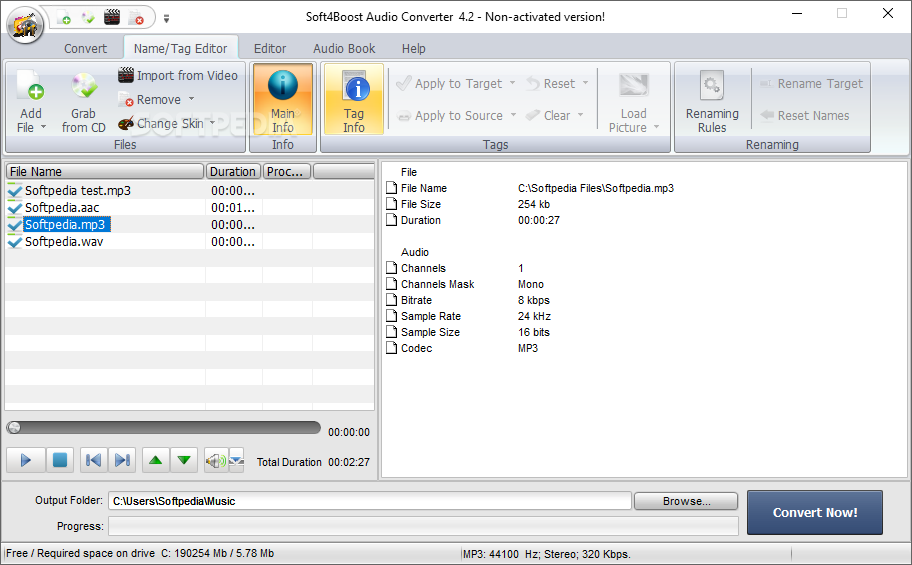Move selected file up in list
The image size is (912, 565).
155,460
